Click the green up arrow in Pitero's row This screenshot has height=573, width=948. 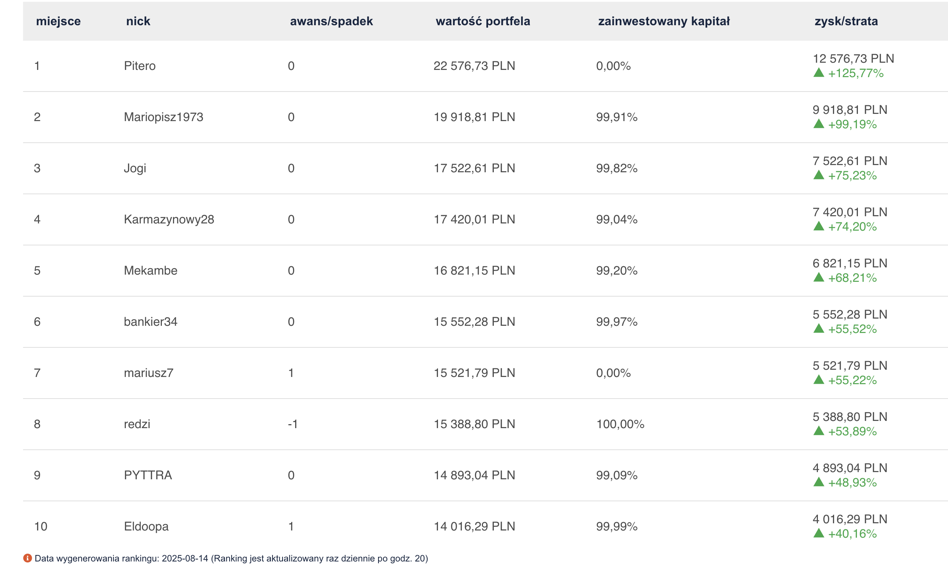point(819,73)
